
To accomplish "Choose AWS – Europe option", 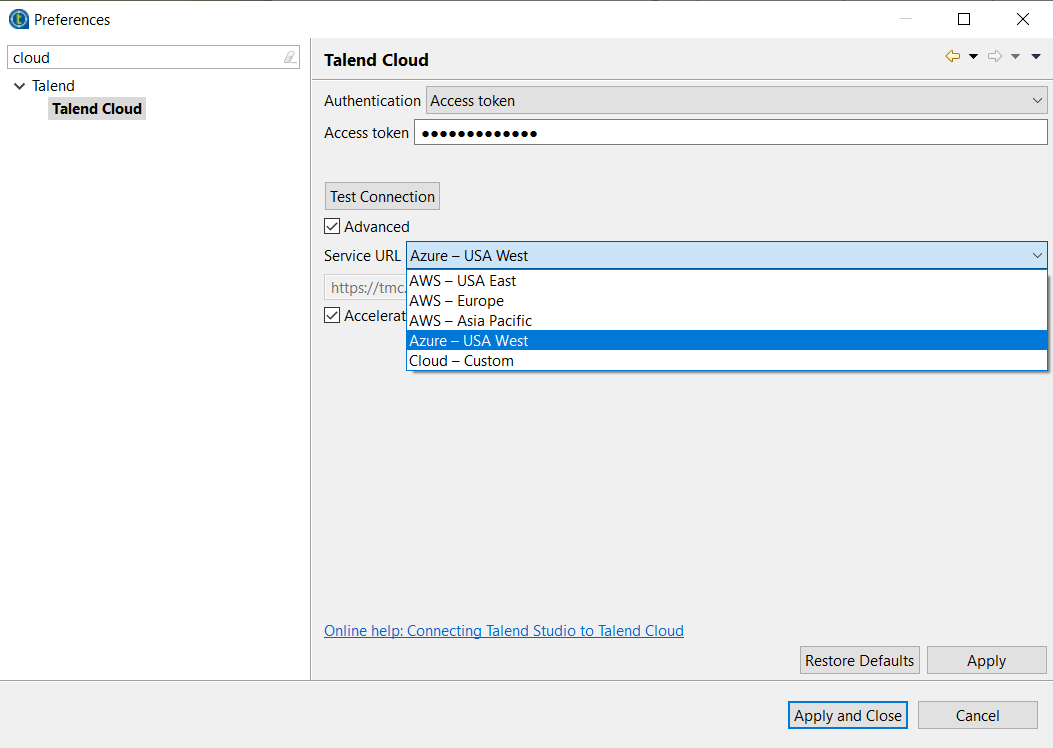I will tap(456, 301).
